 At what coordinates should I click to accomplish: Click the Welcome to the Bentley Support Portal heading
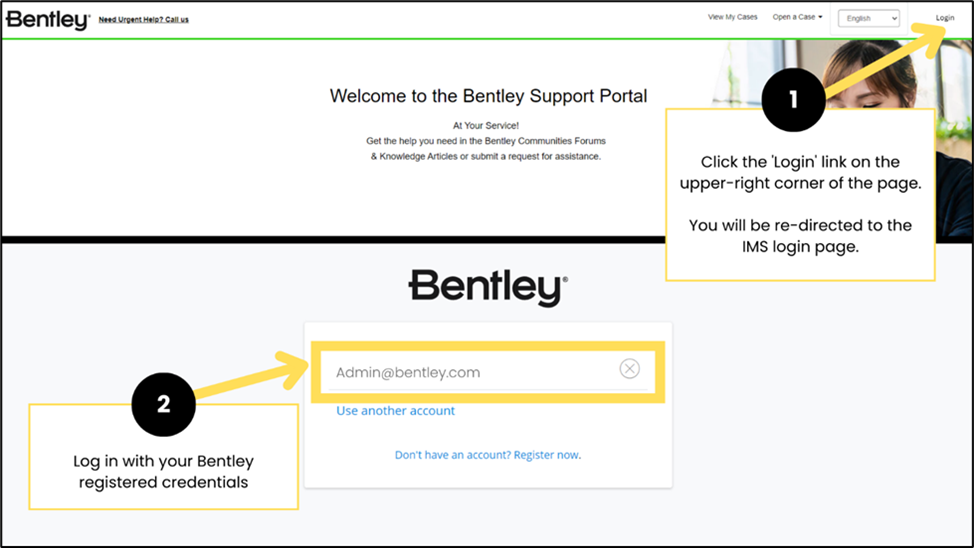click(488, 96)
